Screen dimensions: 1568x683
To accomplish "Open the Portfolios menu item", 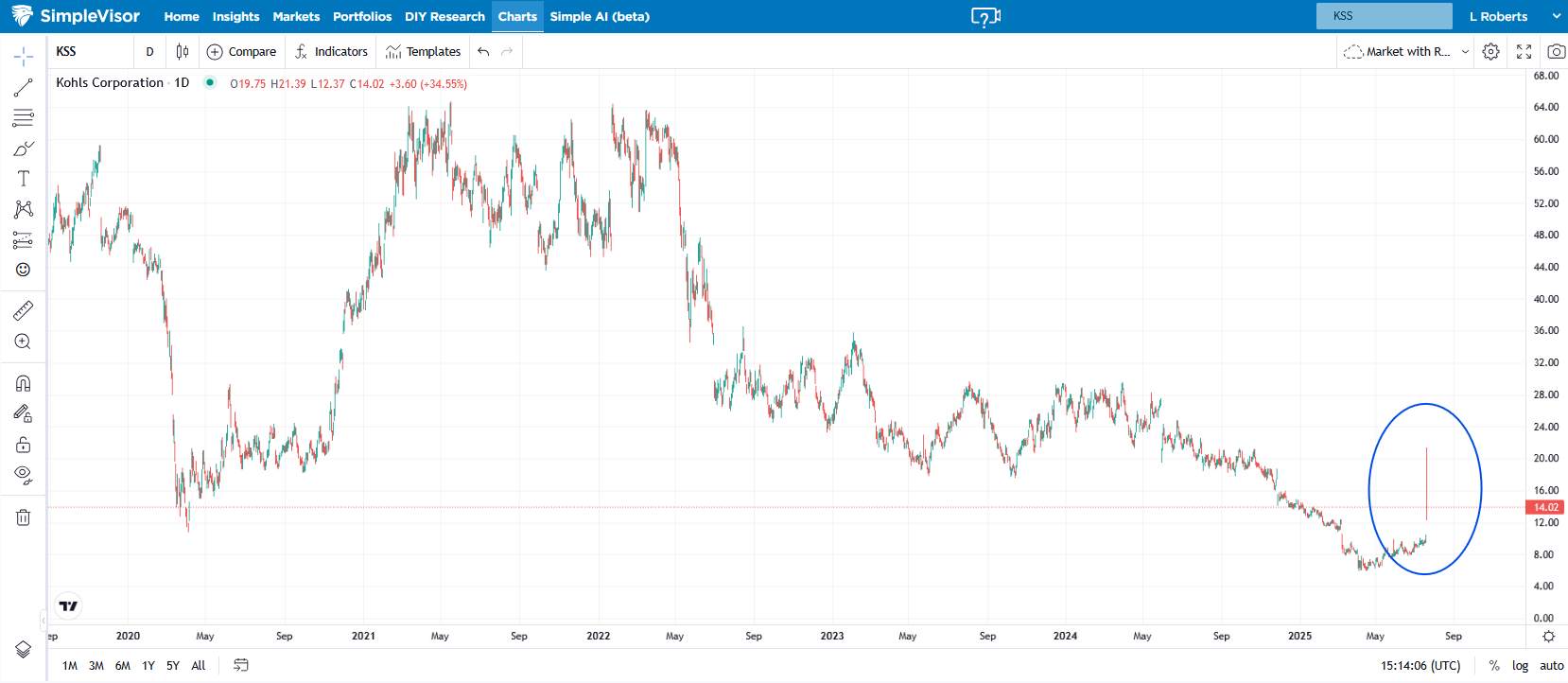I will pyautogui.click(x=362, y=17).
